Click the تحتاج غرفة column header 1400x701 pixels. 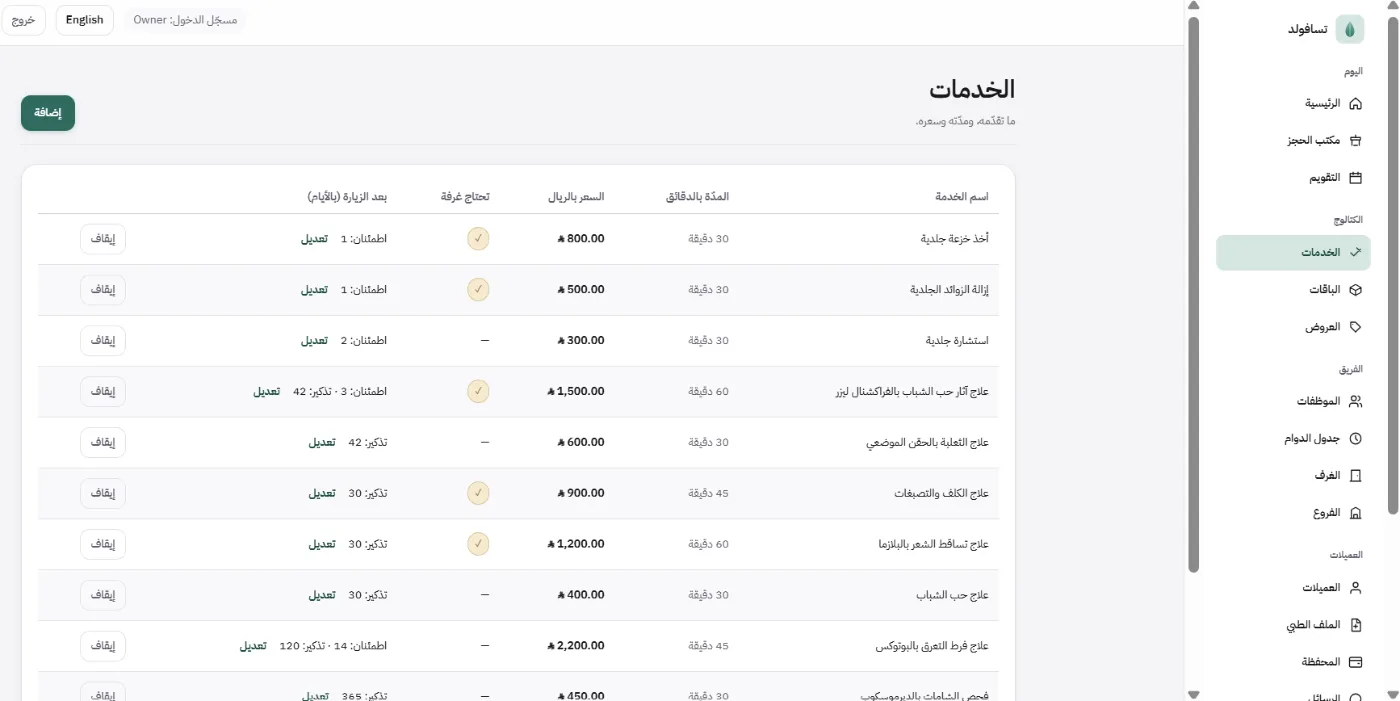point(465,197)
